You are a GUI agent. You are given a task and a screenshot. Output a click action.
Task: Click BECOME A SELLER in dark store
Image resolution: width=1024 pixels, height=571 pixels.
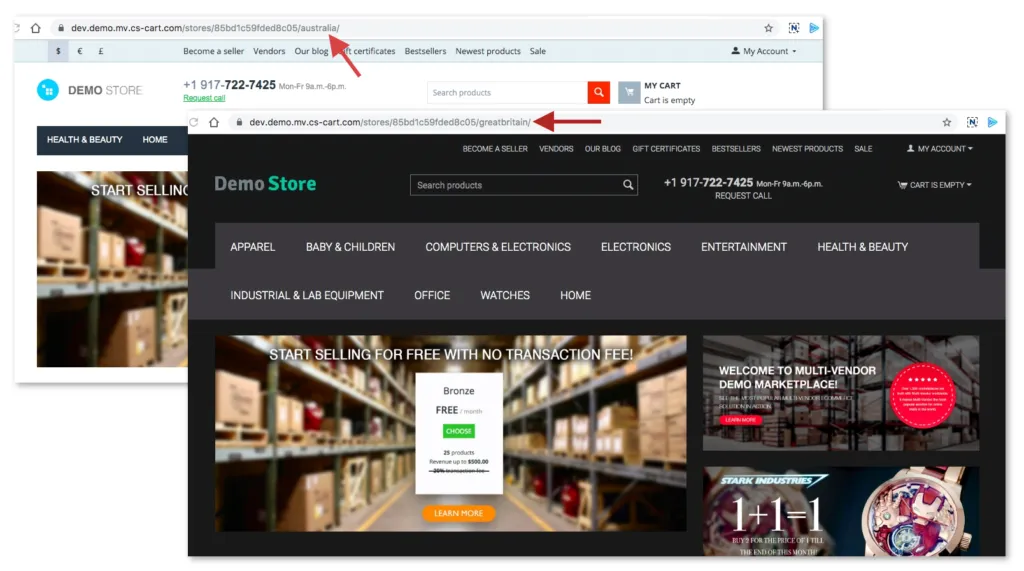(495, 149)
